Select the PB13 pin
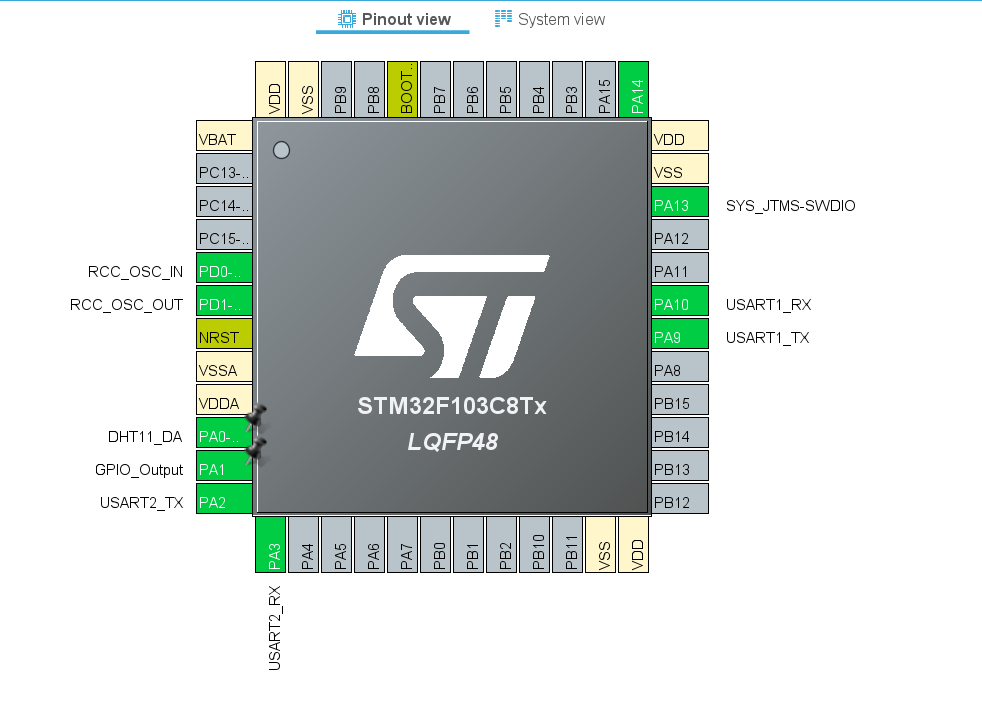 (x=680, y=466)
